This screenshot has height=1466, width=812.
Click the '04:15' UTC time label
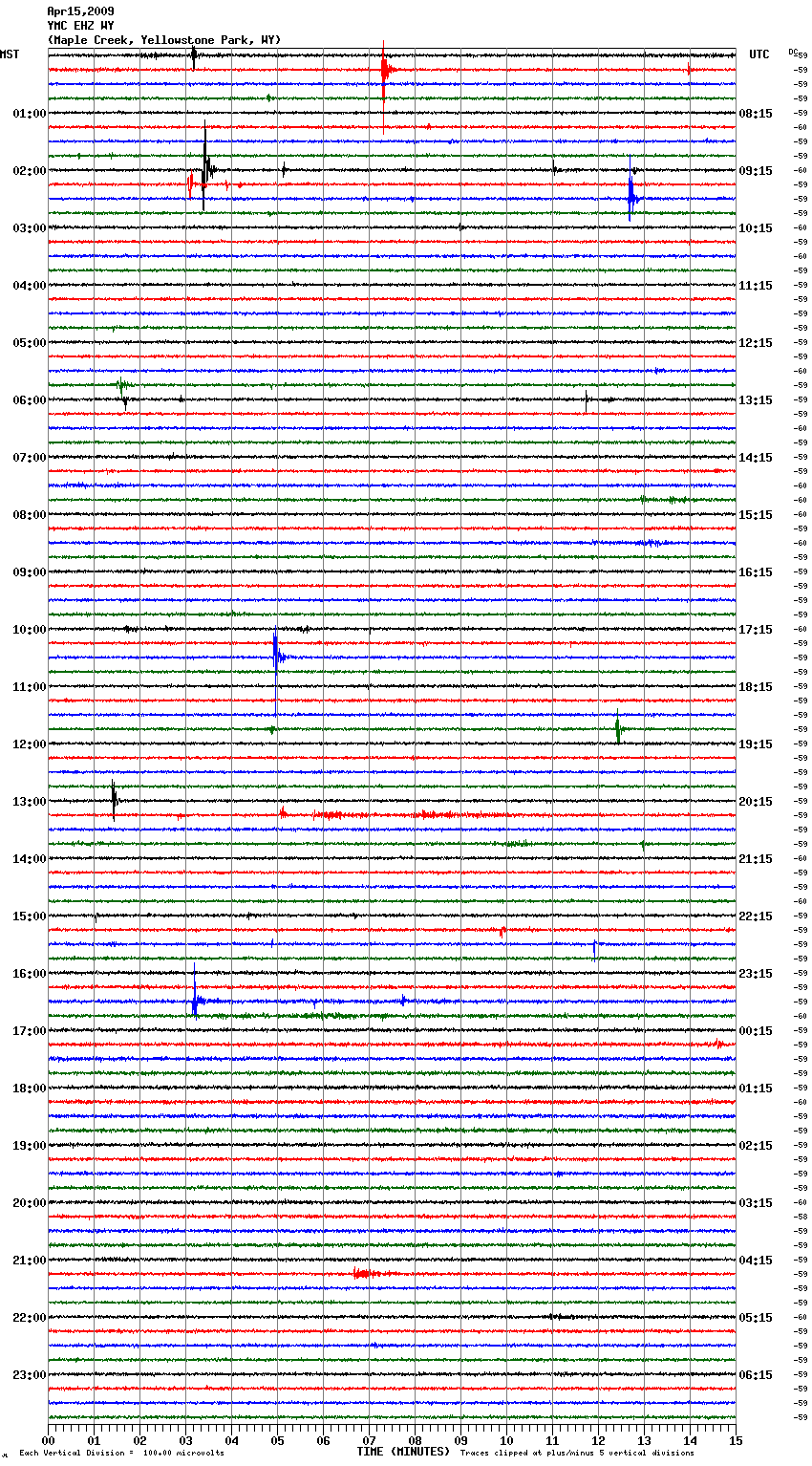pyautogui.click(x=756, y=1261)
